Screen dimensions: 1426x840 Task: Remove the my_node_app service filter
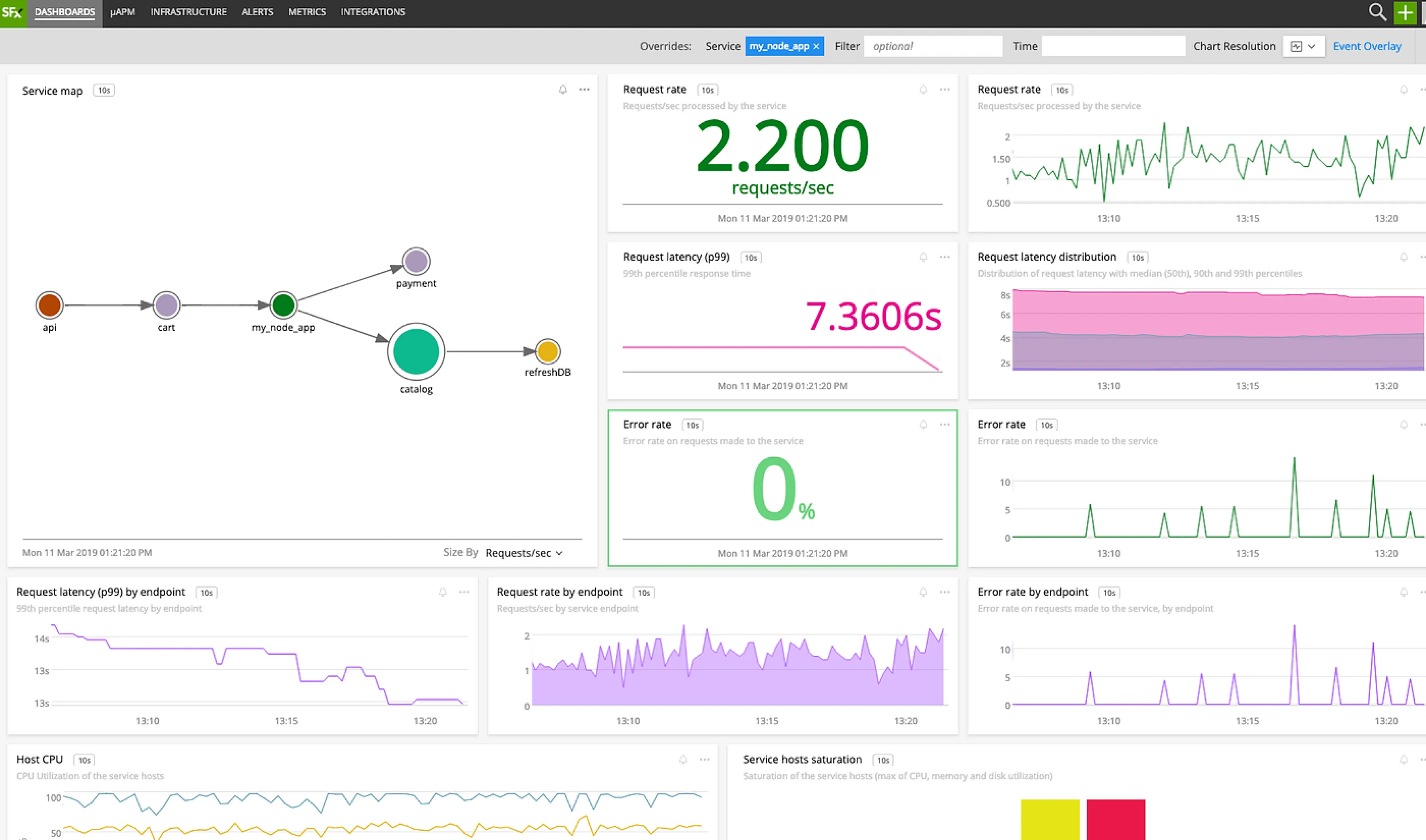816,46
